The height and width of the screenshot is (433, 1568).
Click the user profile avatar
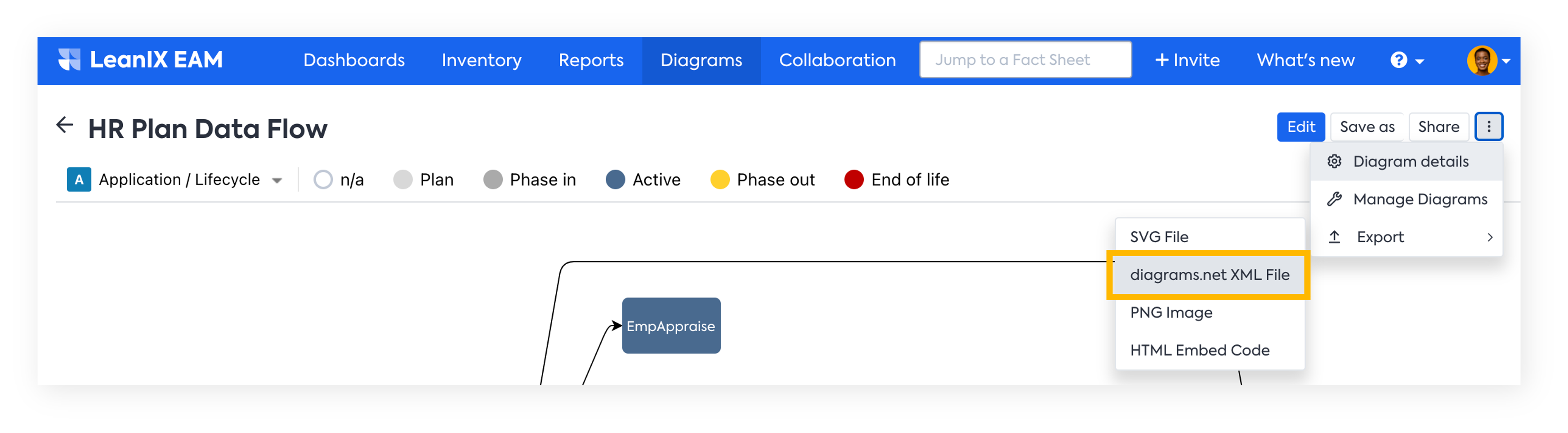(1481, 60)
